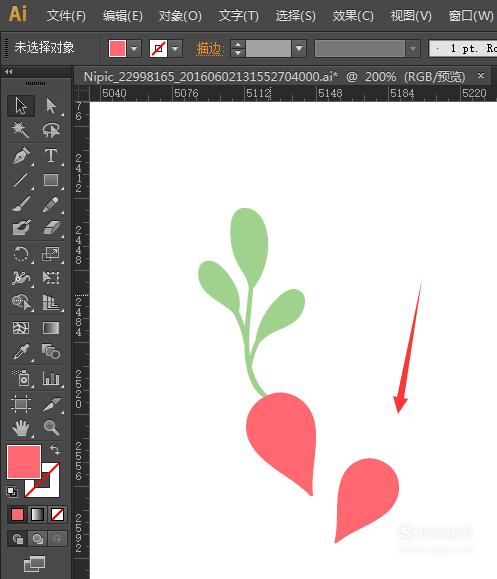
Task: Select the Magic Wand tool
Action: (21, 130)
